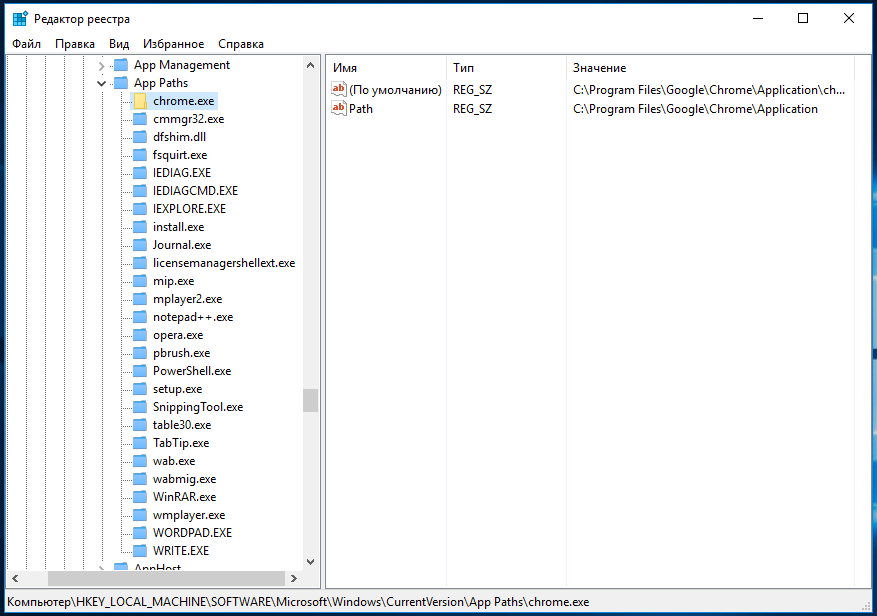This screenshot has width=877, height=616.
Task: Click the tree horizontal scrollbar thumb
Action: [166, 578]
